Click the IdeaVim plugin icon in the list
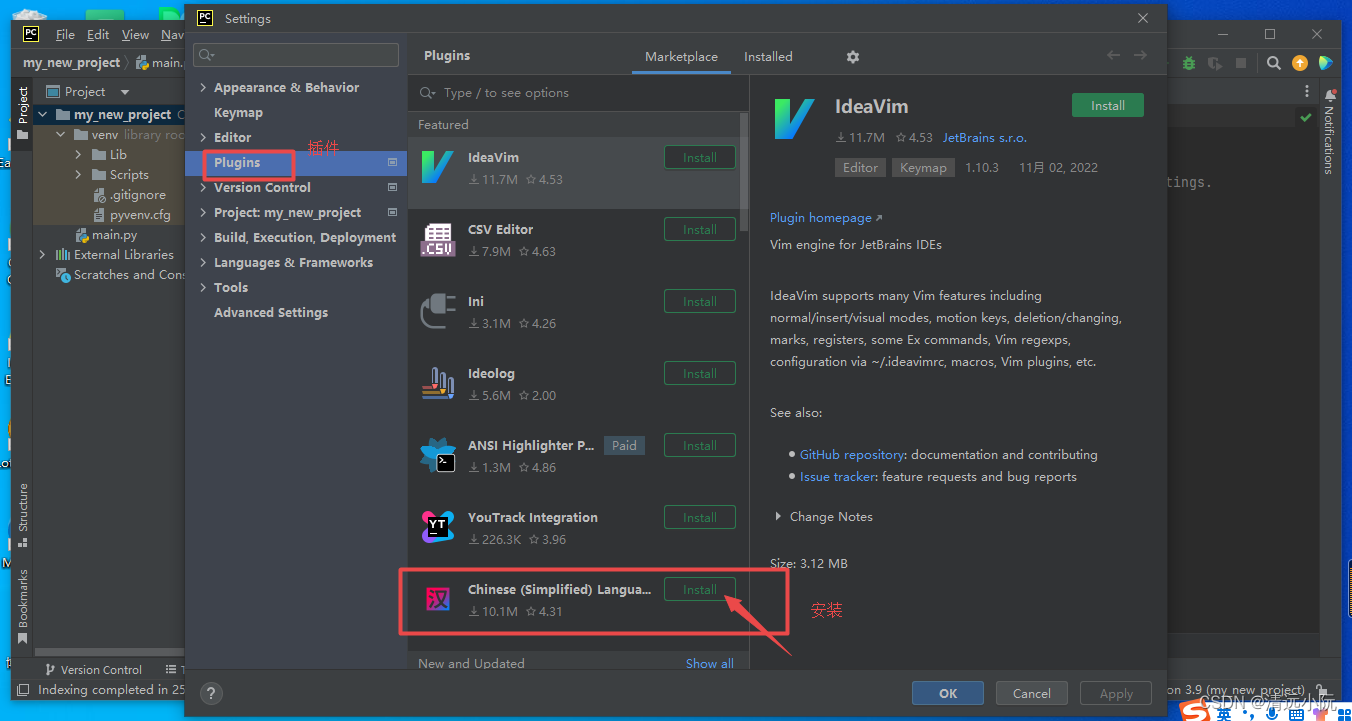This screenshot has height=721, width=1352. point(438,168)
